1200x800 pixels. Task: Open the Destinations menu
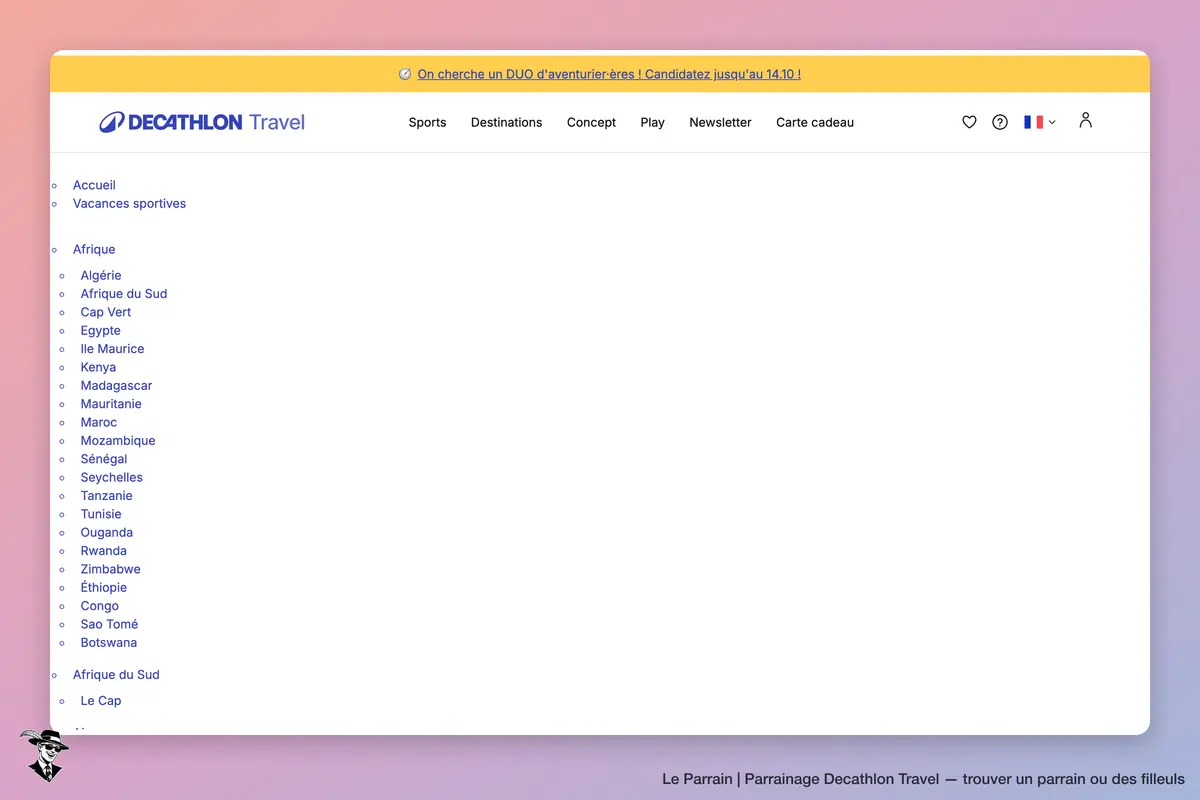coord(507,122)
